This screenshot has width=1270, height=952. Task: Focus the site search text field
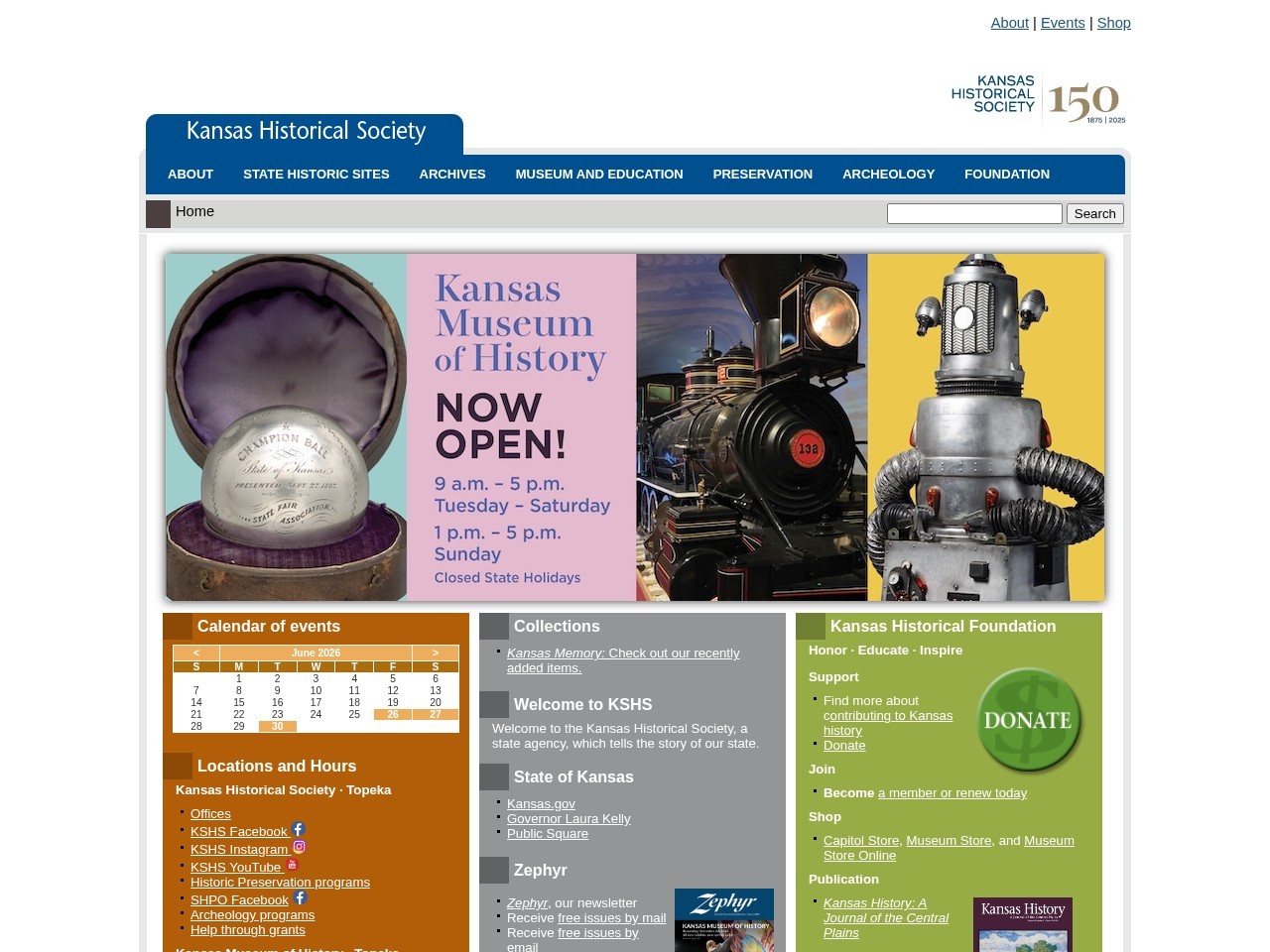point(974,214)
